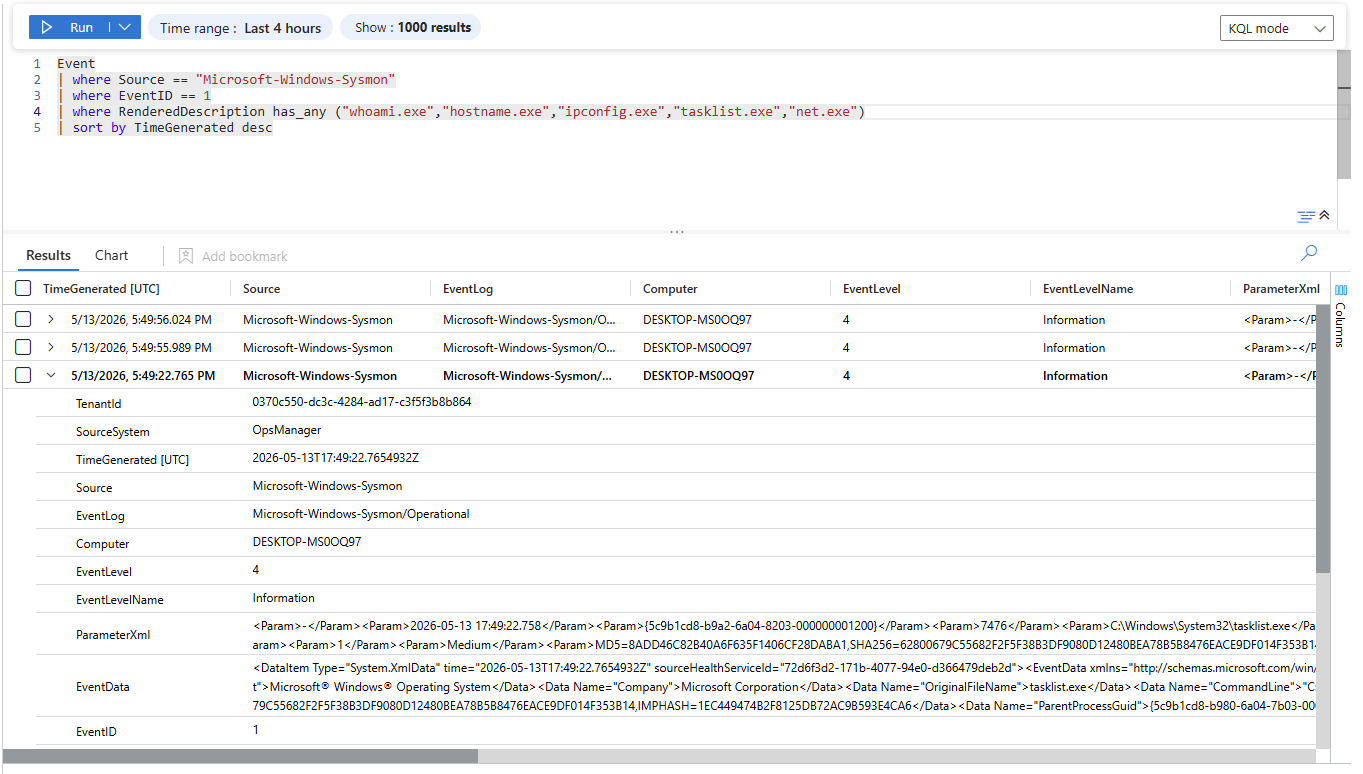Open the results search magnifier icon

pyautogui.click(x=1309, y=253)
